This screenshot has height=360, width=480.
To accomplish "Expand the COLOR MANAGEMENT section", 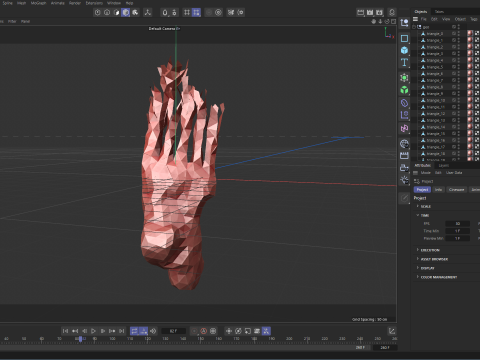I will click(417, 277).
